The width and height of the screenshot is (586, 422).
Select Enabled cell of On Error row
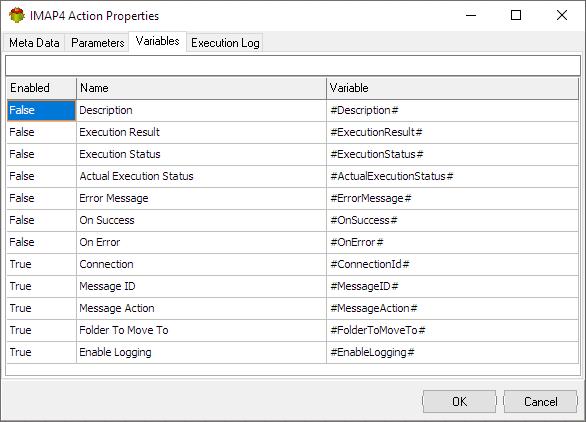[x=41, y=243]
